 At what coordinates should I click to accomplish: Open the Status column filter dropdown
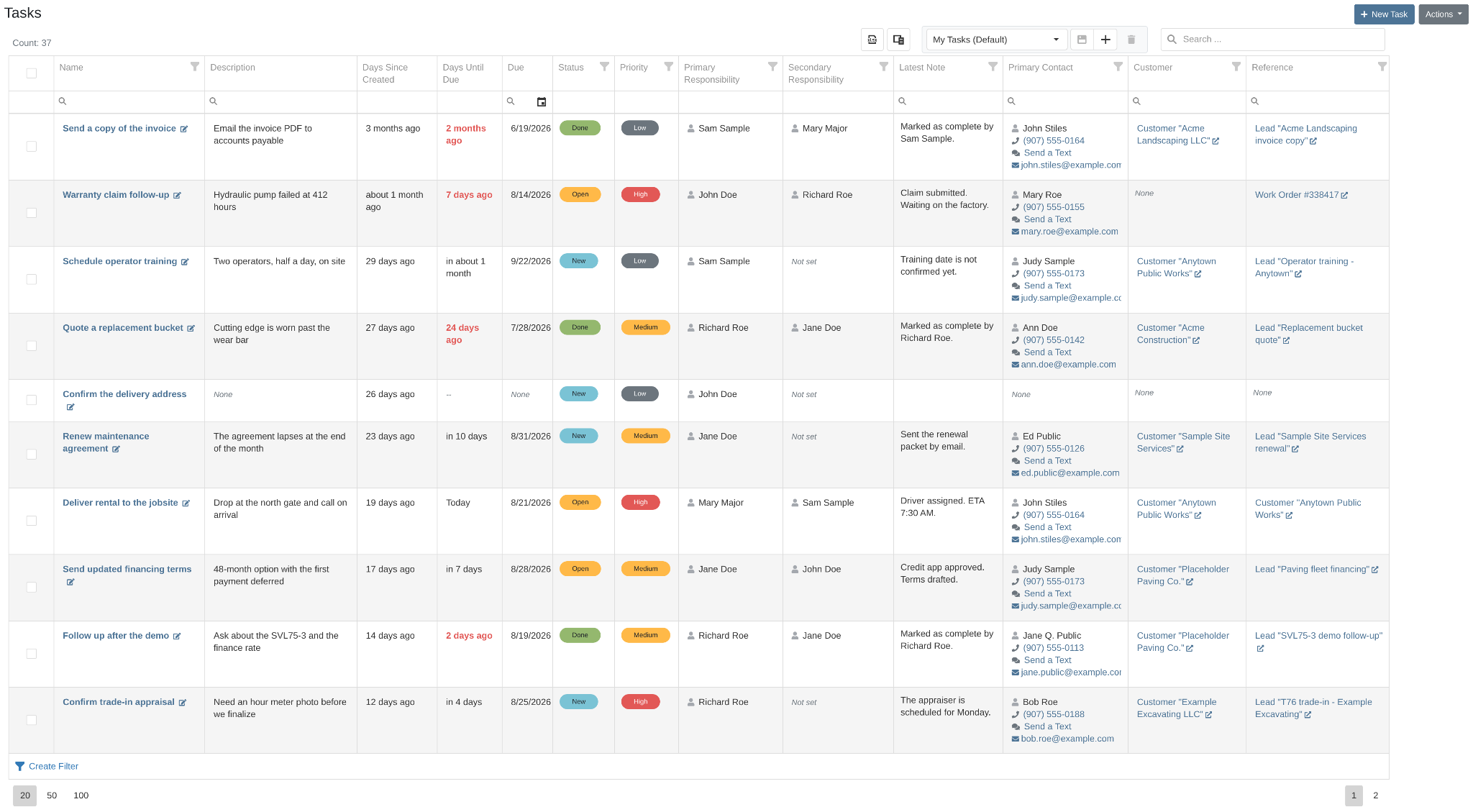coord(604,67)
